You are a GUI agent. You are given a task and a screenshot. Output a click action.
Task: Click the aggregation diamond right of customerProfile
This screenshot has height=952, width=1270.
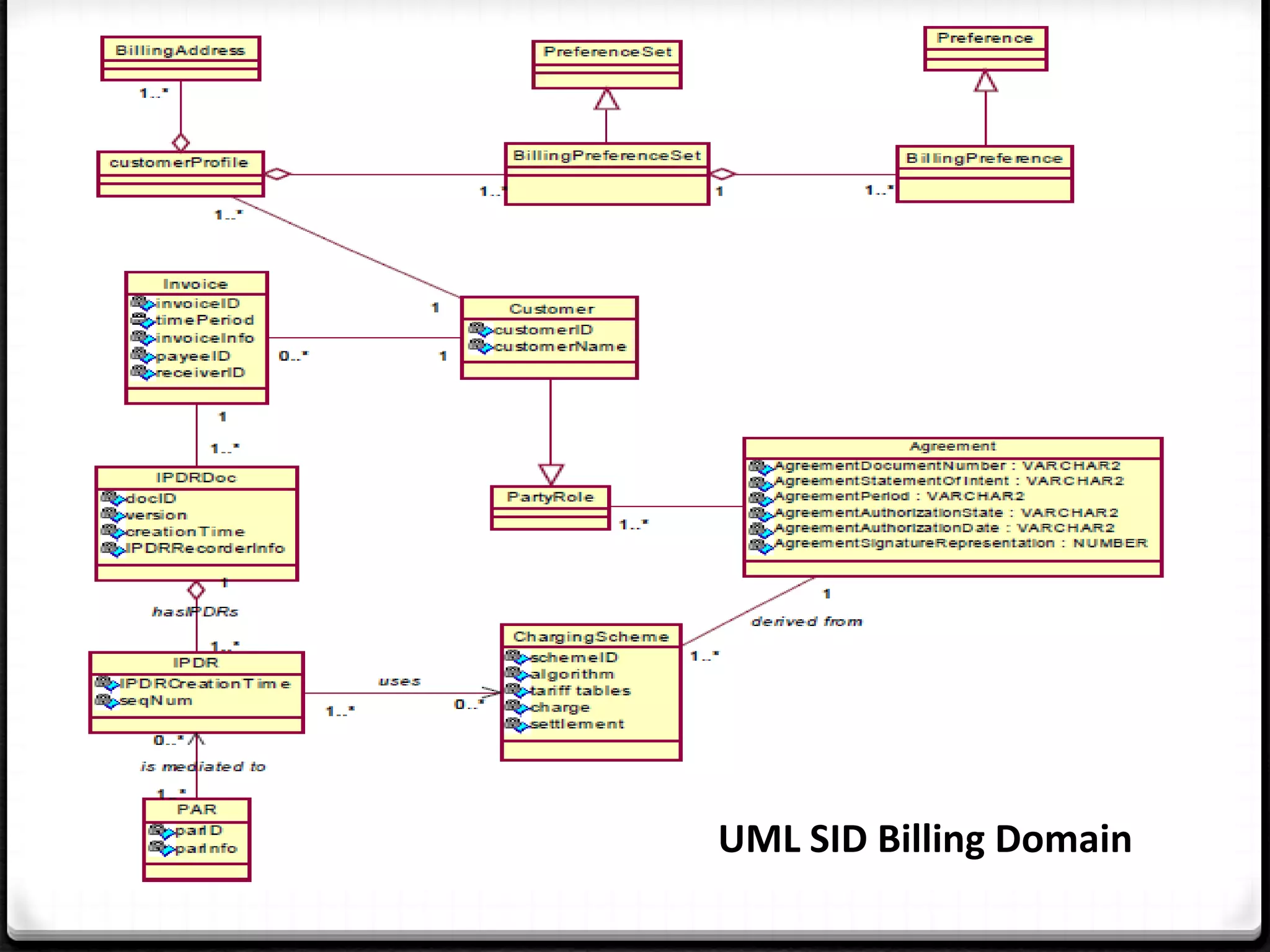click(x=277, y=174)
